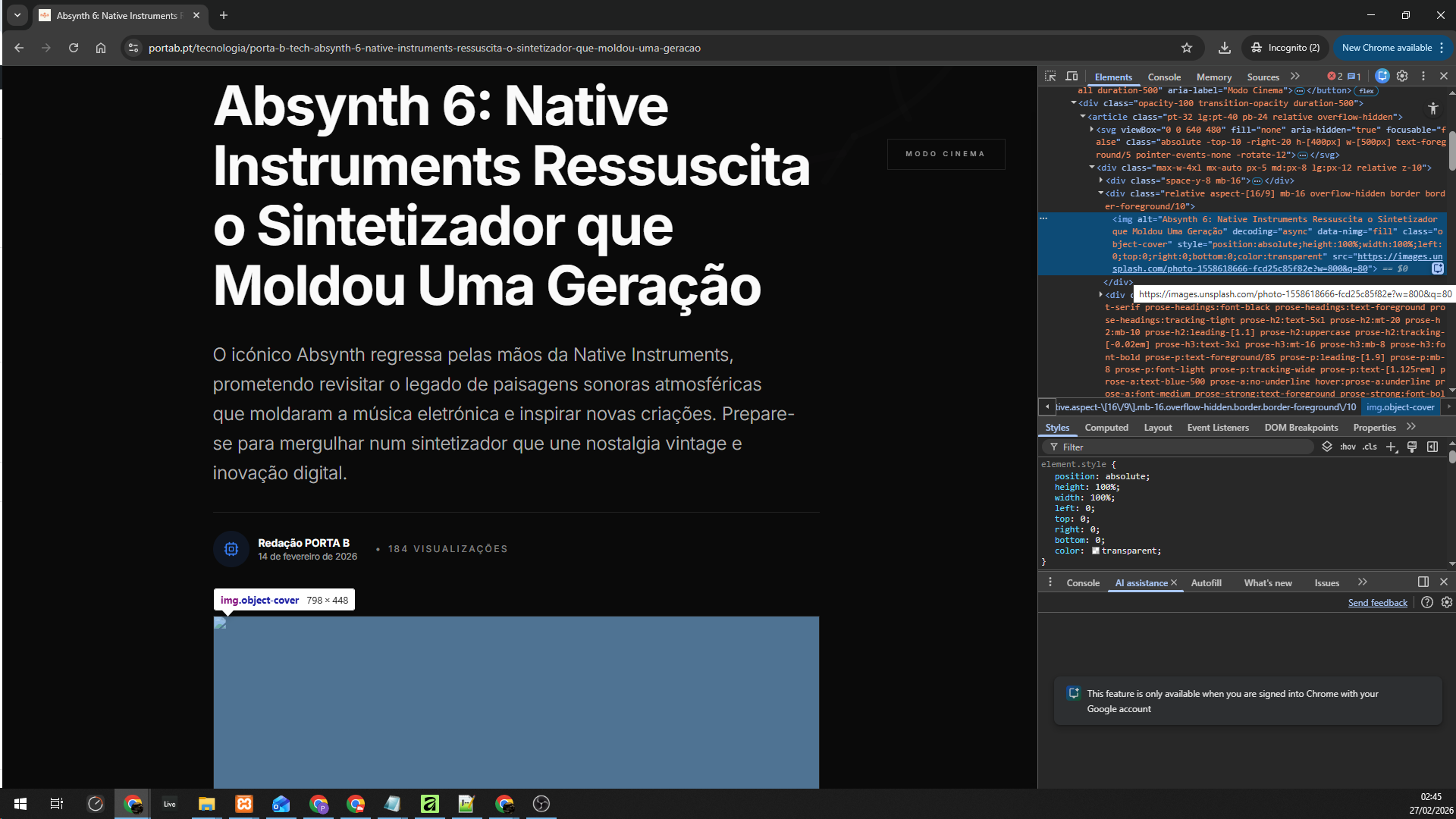Add a new style rule with plus icon
This screenshot has height=819, width=1456.
point(1392,447)
